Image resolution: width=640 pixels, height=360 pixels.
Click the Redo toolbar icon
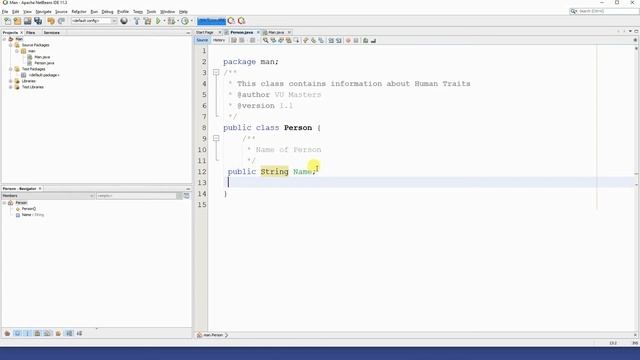(x=61, y=21)
